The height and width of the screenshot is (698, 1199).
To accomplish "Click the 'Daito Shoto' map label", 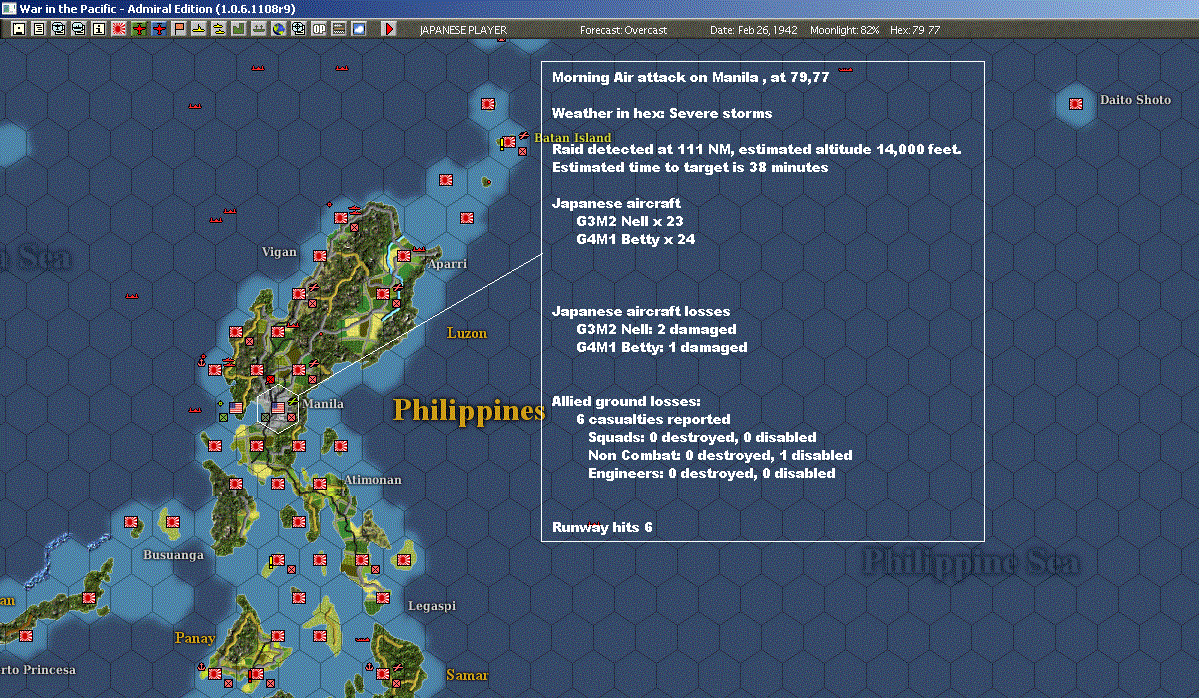I will (1136, 99).
